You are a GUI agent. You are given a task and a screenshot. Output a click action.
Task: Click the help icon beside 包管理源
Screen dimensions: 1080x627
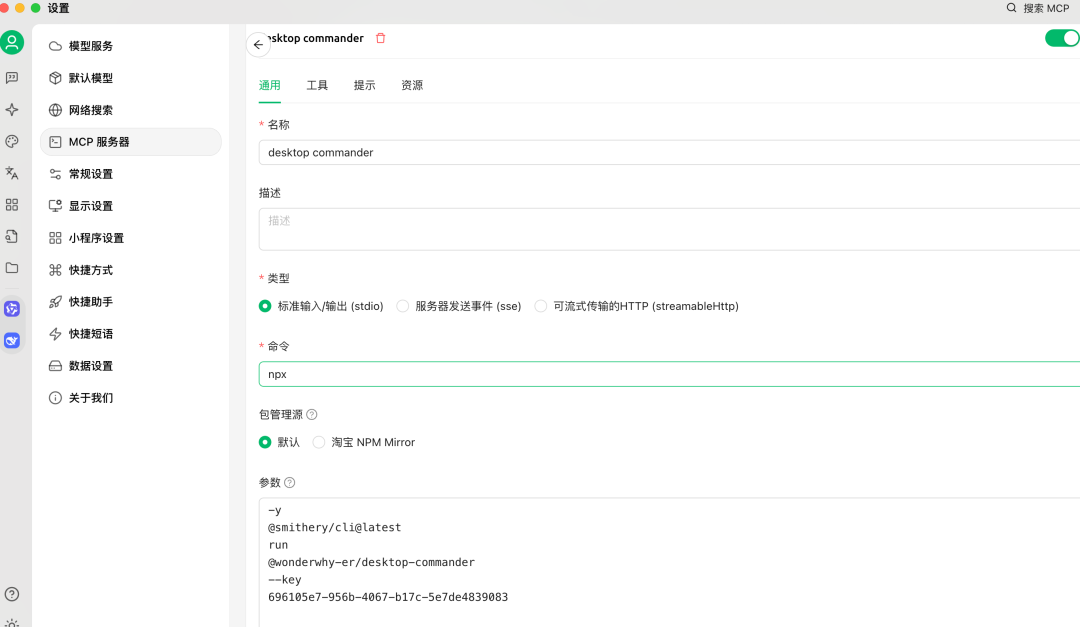pyautogui.click(x=310, y=414)
